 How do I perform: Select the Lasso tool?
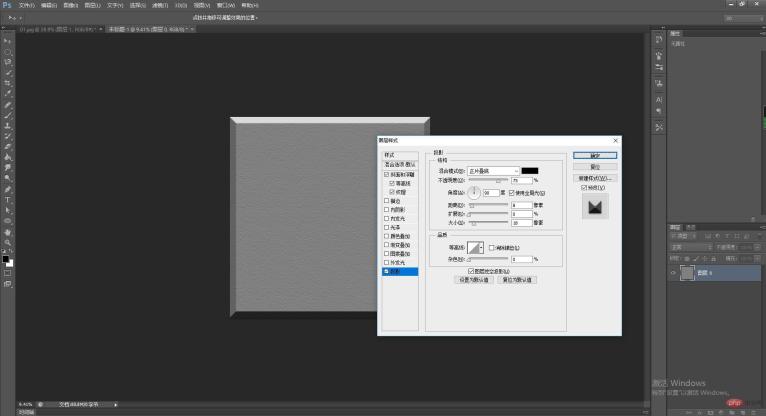pos(8,61)
